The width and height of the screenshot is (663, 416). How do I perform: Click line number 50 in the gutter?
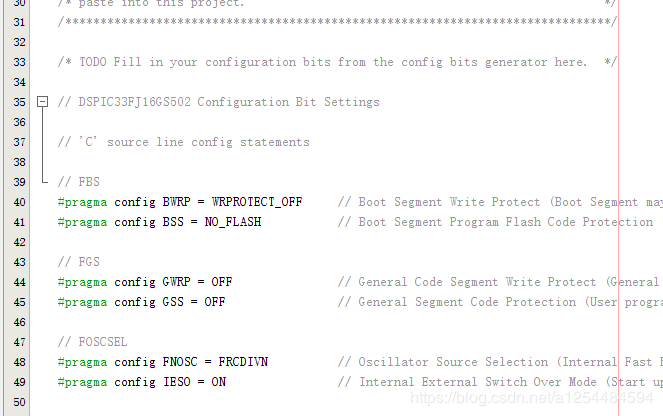[20, 402]
